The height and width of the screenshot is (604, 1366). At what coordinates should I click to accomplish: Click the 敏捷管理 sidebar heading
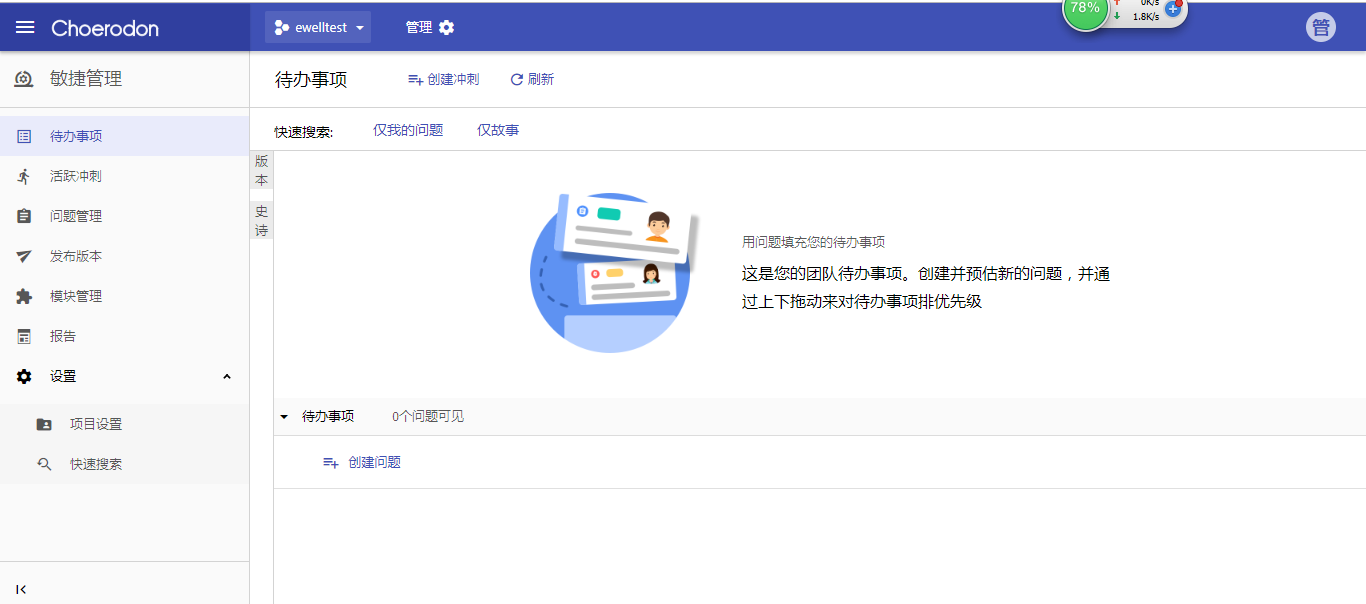coord(86,79)
